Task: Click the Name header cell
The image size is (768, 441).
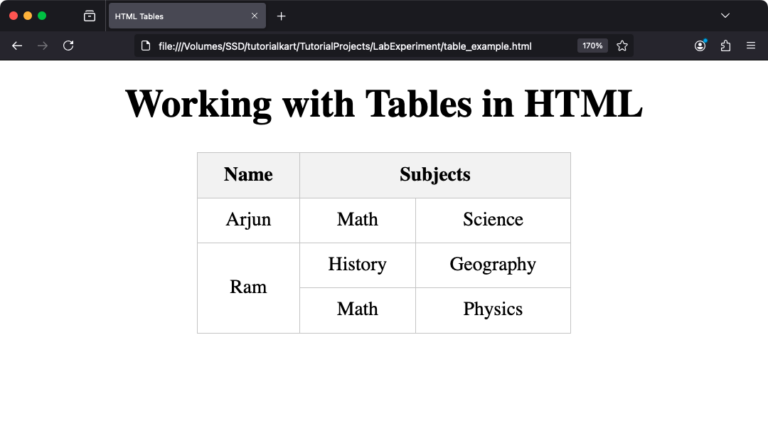Action: click(248, 175)
